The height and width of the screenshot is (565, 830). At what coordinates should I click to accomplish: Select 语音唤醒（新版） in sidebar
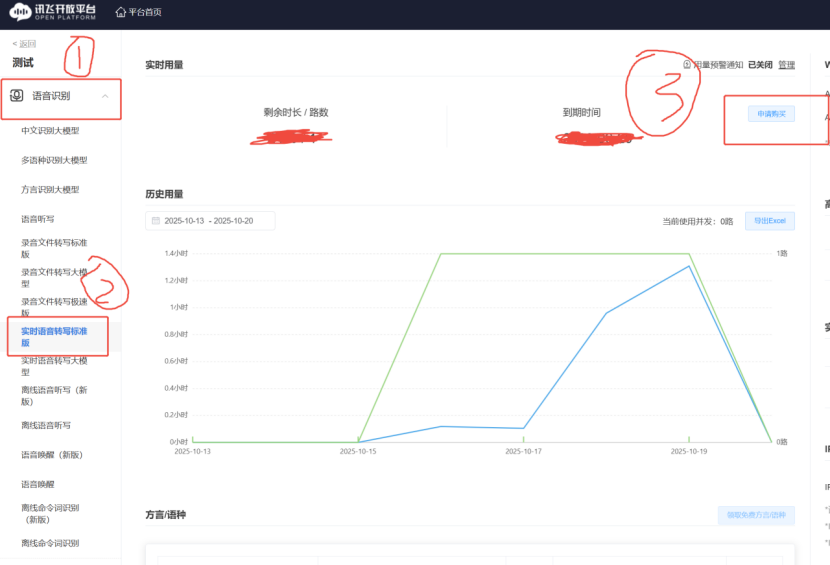point(51,454)
